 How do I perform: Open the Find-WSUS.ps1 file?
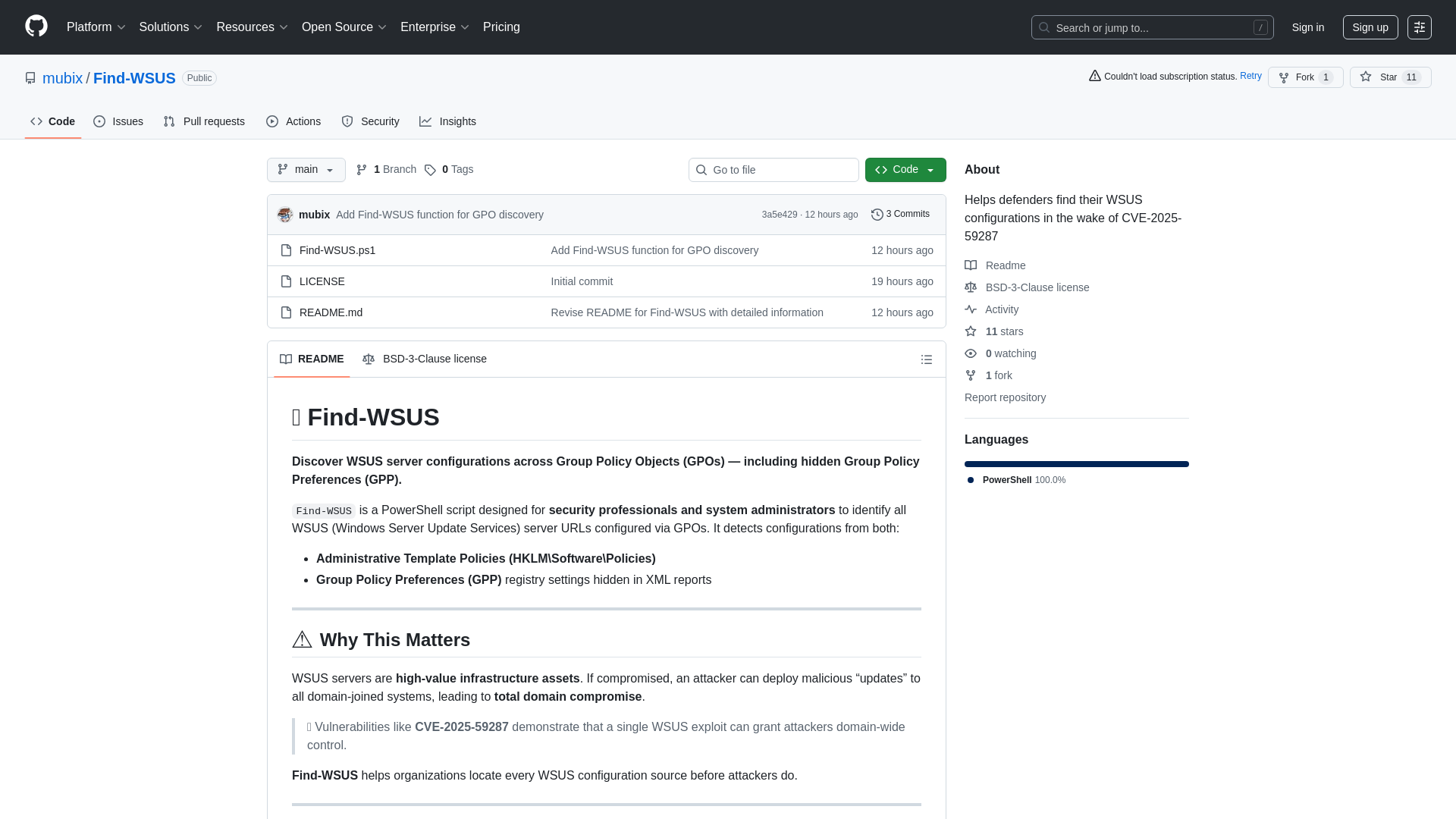click(x=337, y=249)
